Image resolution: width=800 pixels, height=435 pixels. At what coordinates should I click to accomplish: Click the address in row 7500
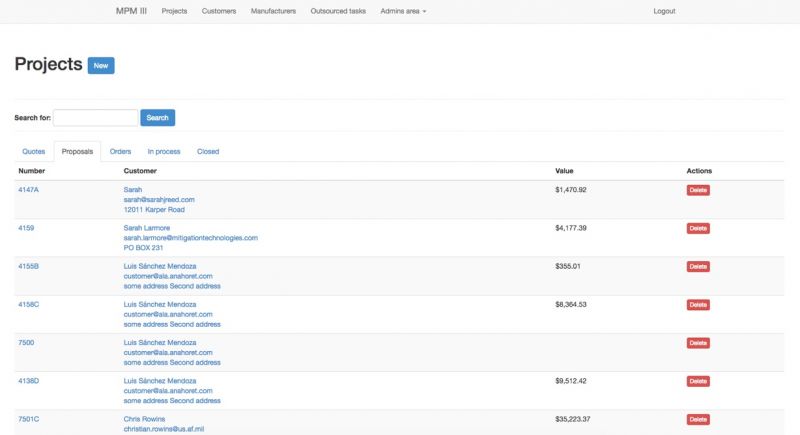coord(172,363)
